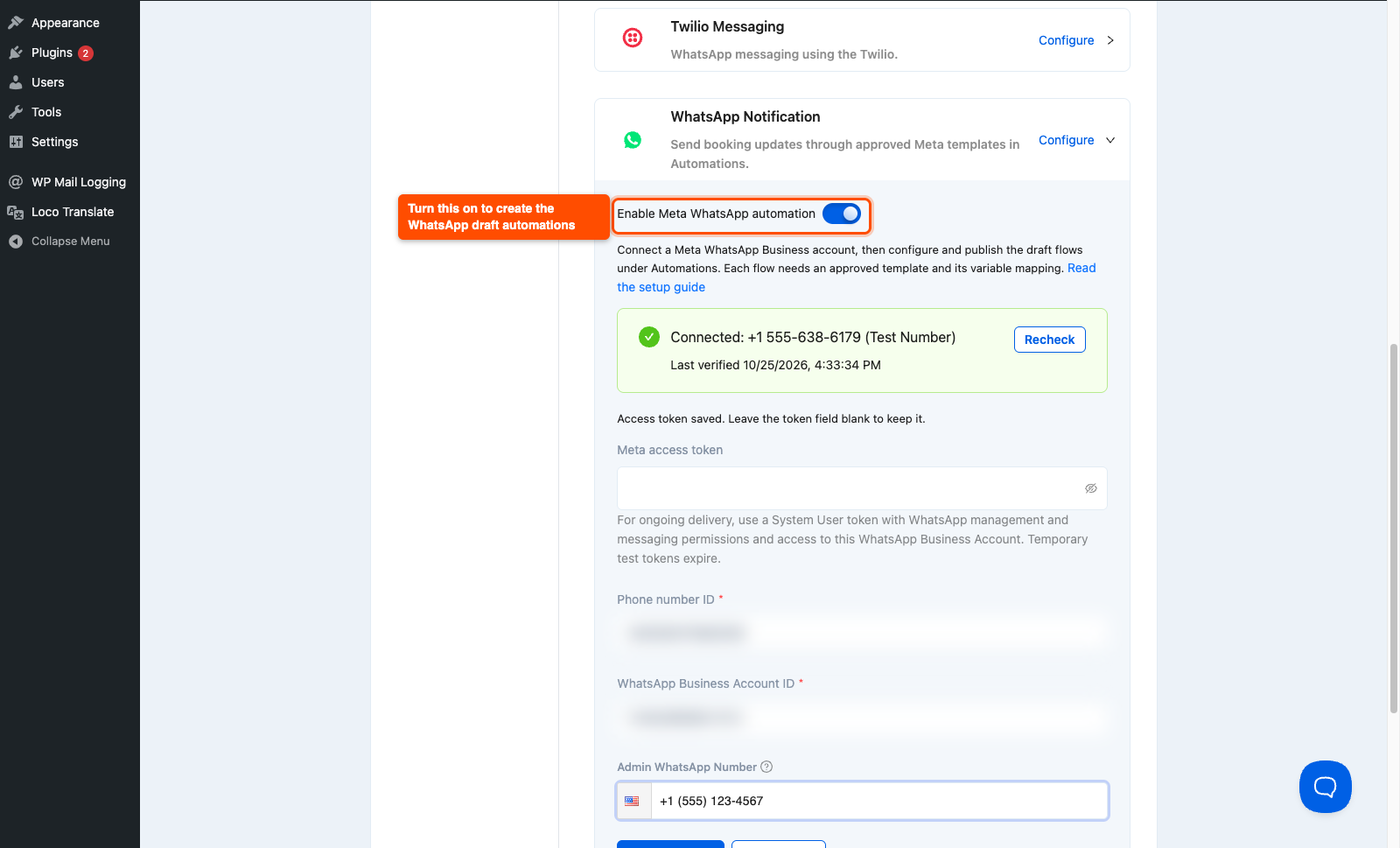The width and height of the screenshot is (1400, 848).
Task: Click the page vertical scrollbar
Action: coord(1393,529)
